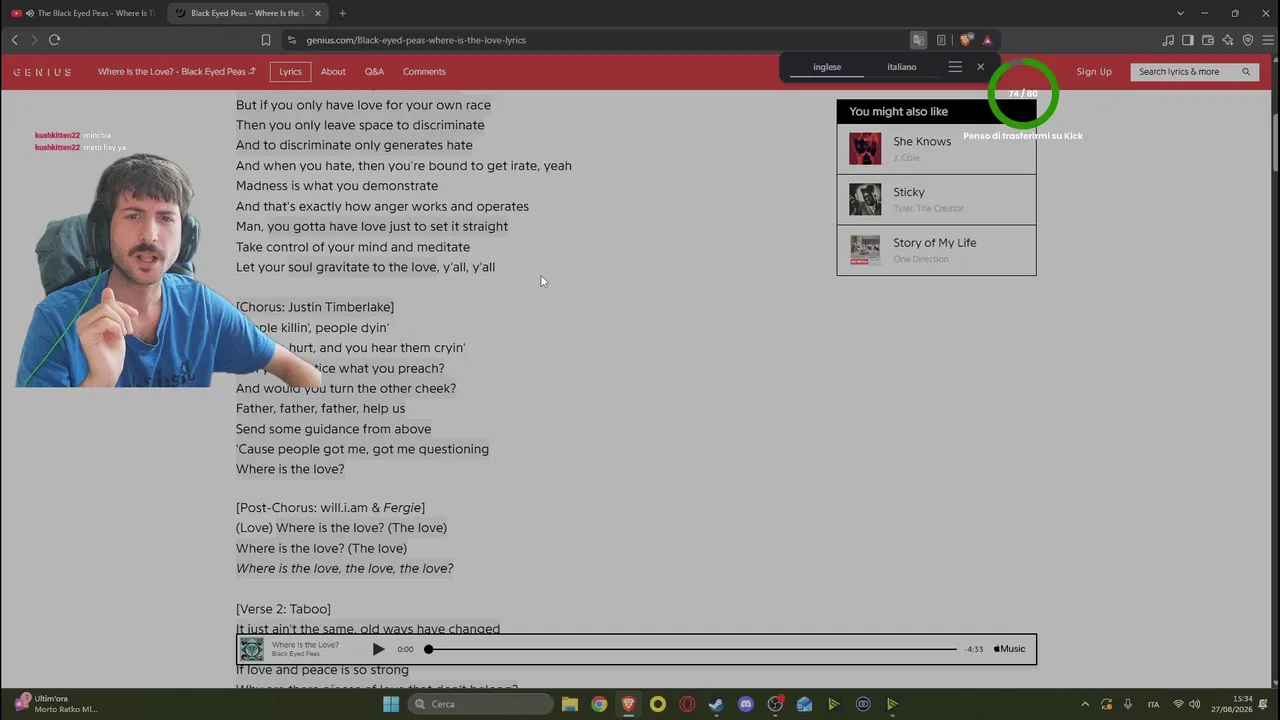Reload the Genius lyrics page
1280x720 pixels.
pyautogui.click(x=54, y=40)
